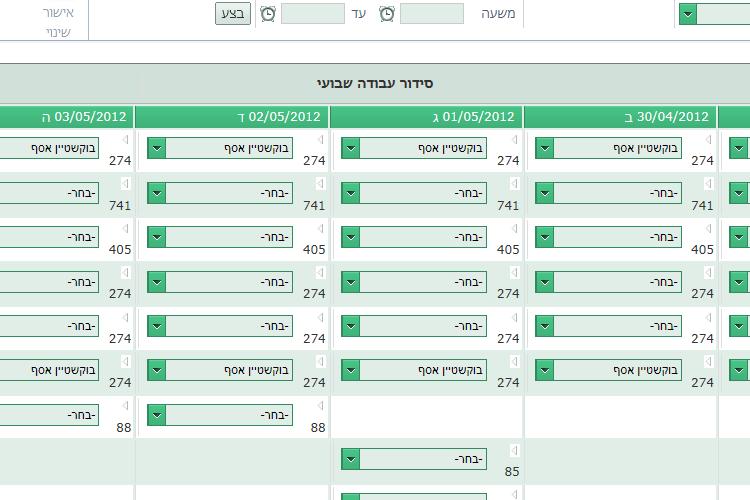Click the עד time input field
Viewport: 750px width, 500px height.
click(313, 13)
